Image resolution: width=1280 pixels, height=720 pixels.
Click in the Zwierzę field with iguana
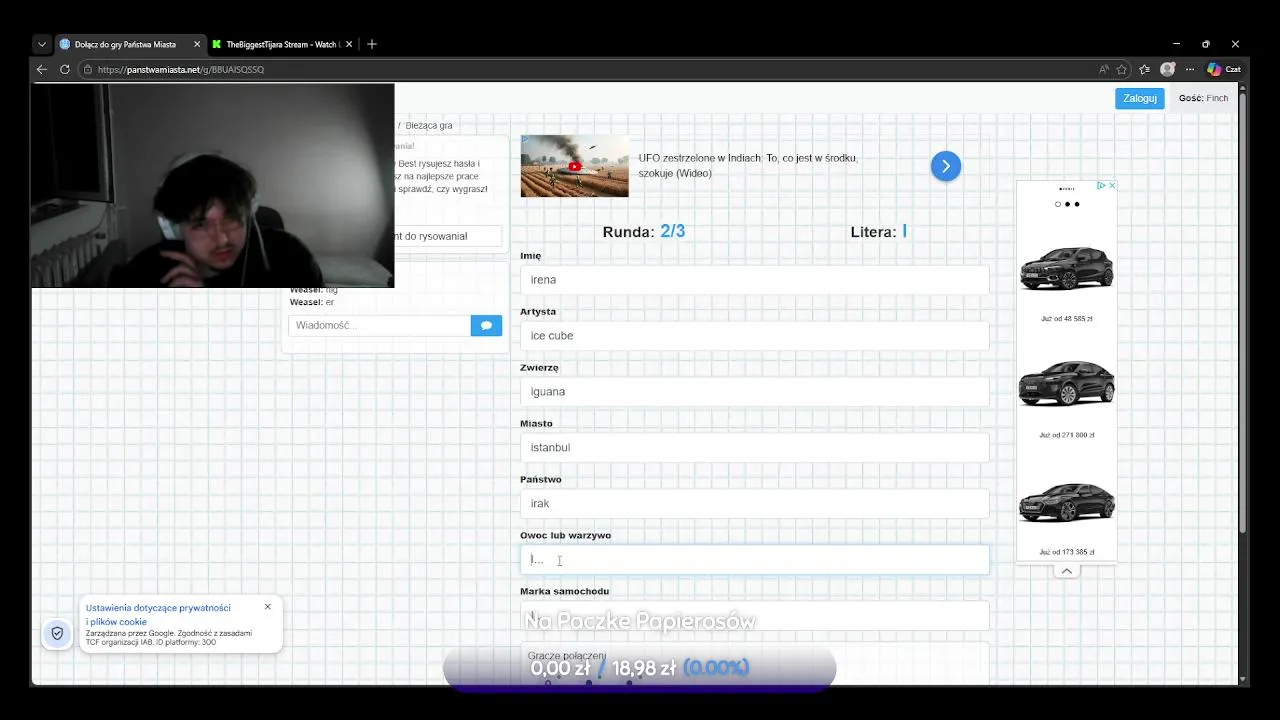[x=754, y=392]
